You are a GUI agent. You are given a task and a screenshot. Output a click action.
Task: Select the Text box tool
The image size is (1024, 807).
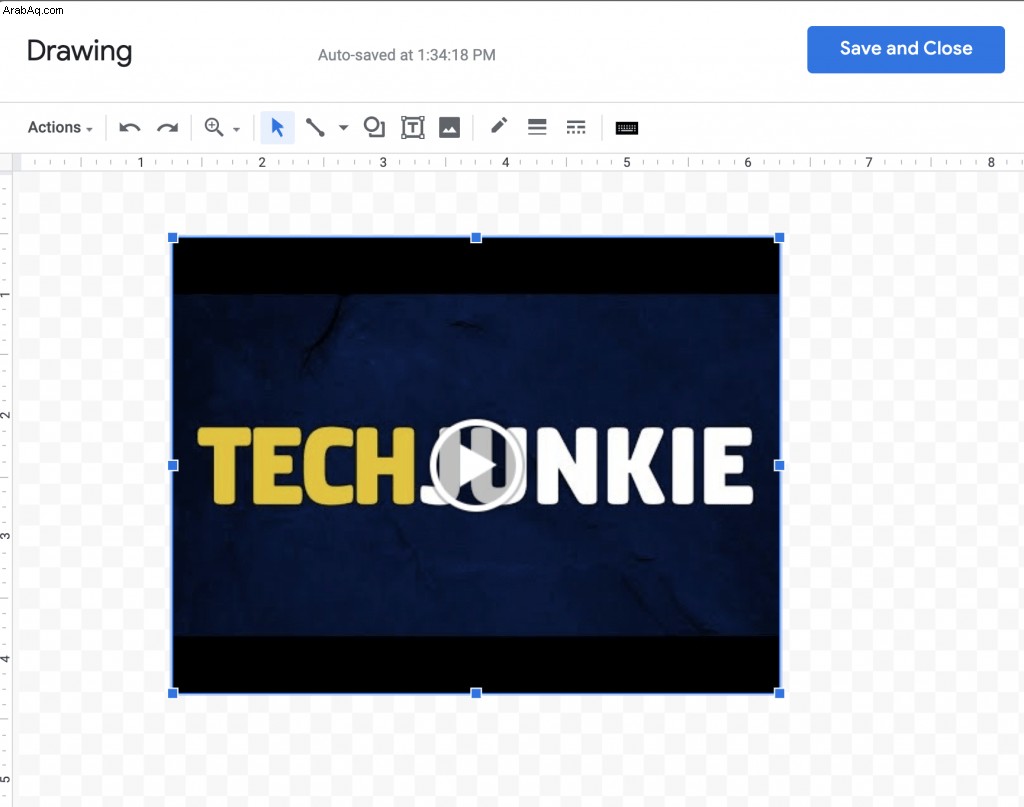413,127
